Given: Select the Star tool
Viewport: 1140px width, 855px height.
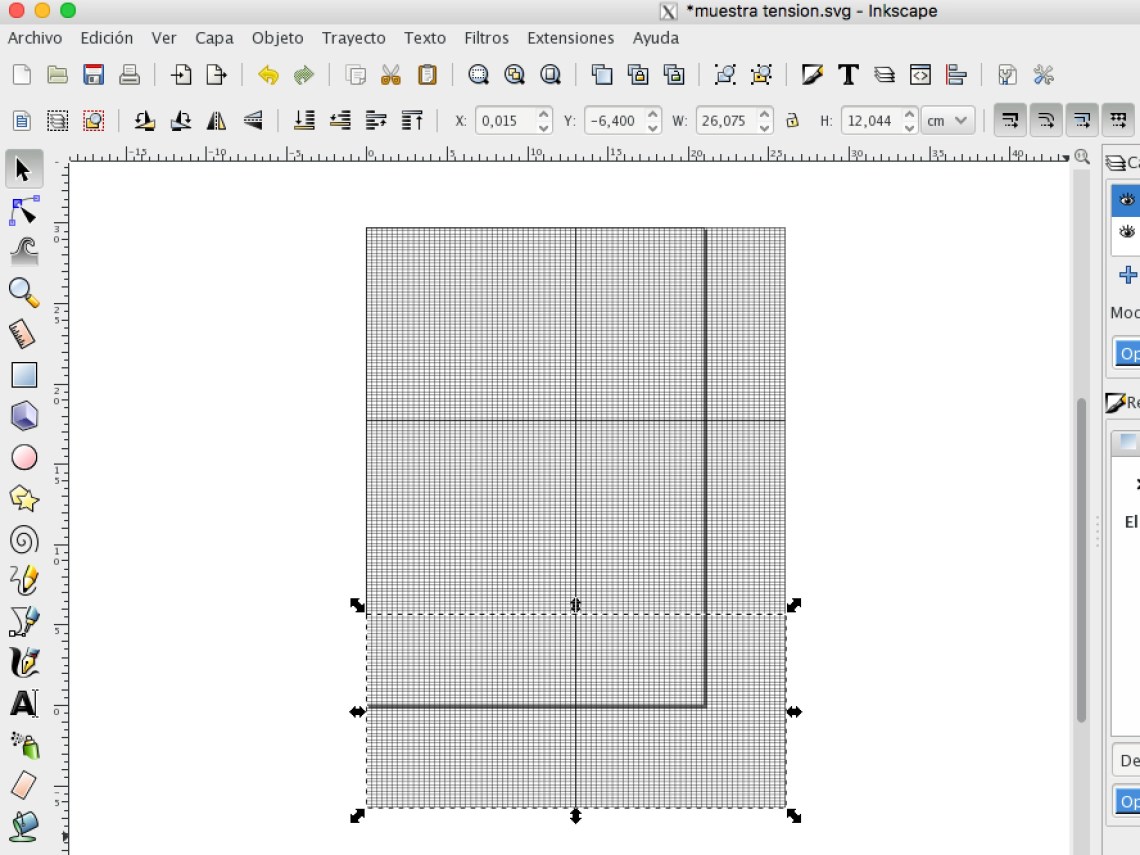Looking at the screenshot, I should point(24,498).
